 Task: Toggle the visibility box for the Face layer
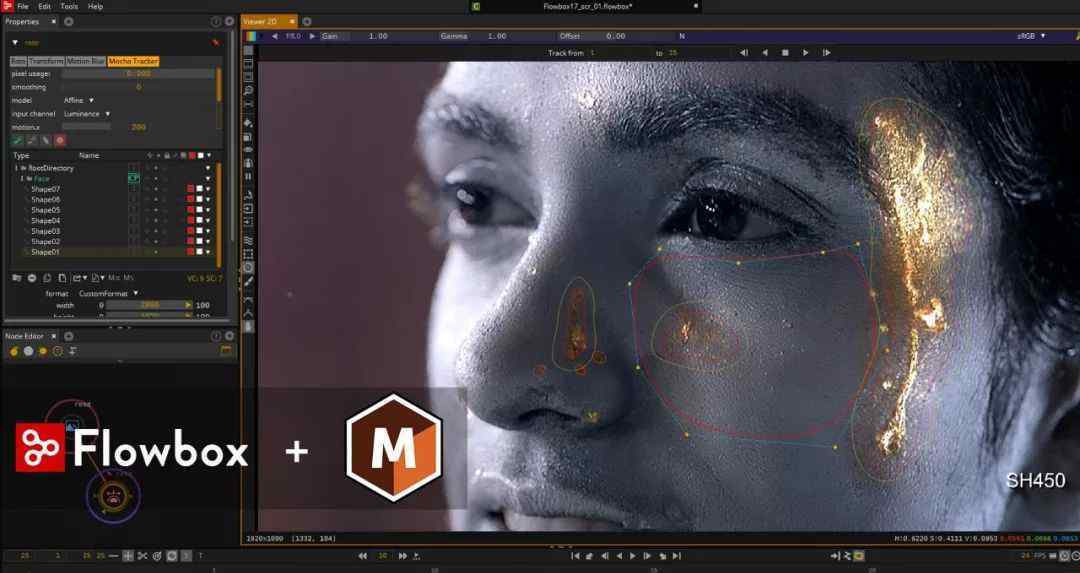click(133, 178)
